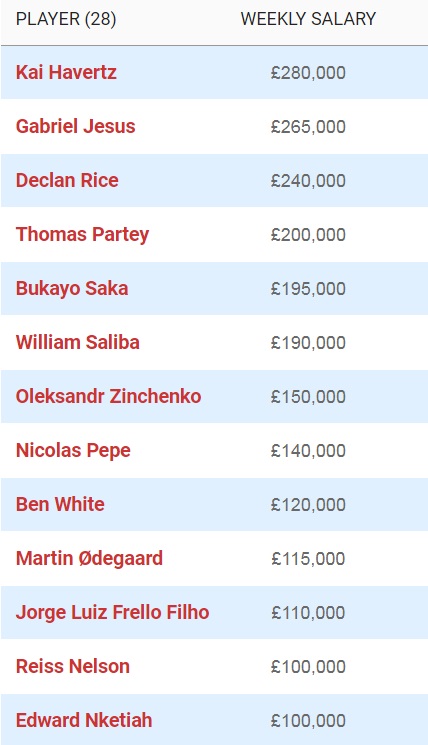The height and width of the screenshot is (745, 428).
Task: Select Jorge Luiz Frello Filho link
Action: (x=113, y=613)
